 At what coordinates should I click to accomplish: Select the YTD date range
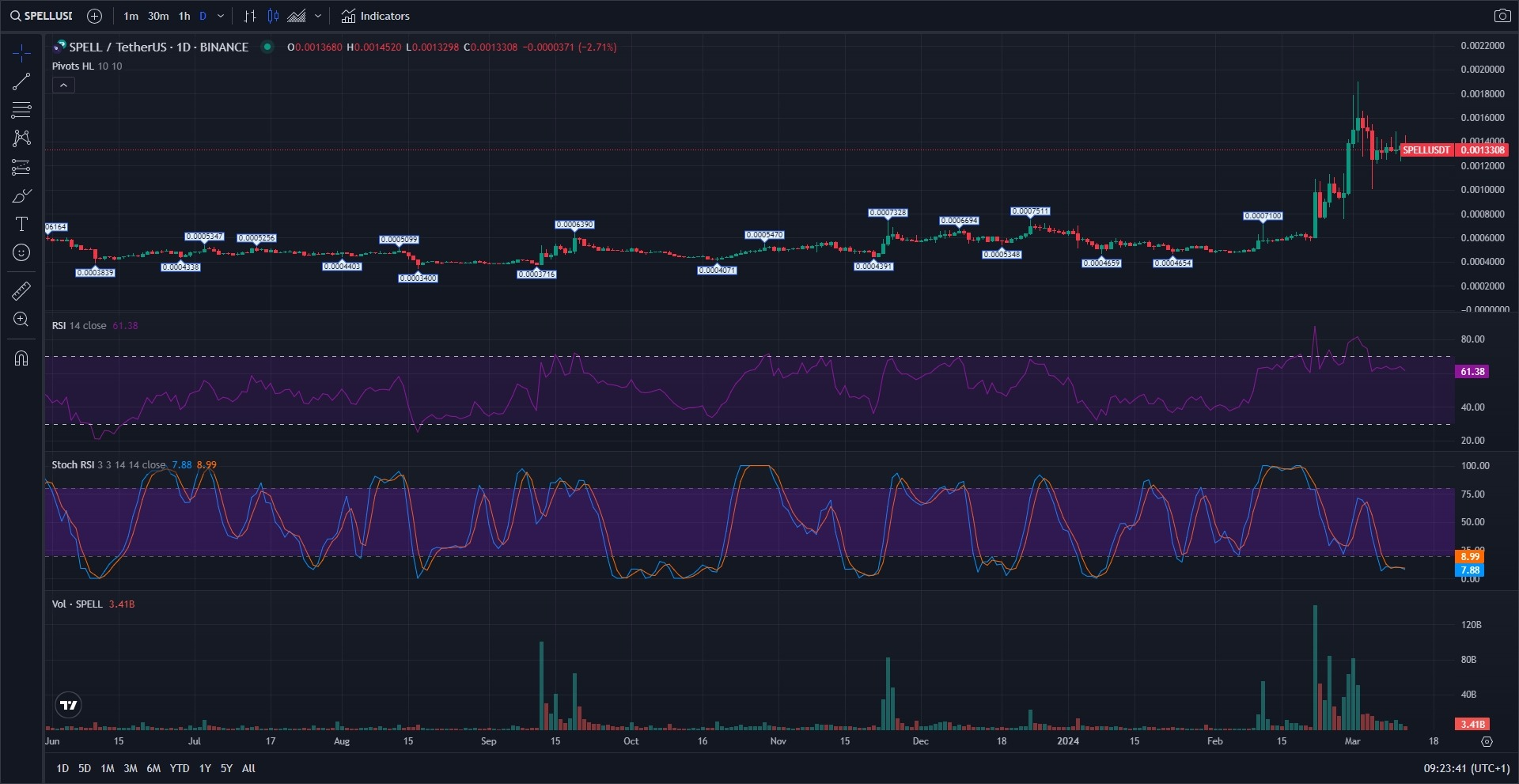(x=180, y=768)
